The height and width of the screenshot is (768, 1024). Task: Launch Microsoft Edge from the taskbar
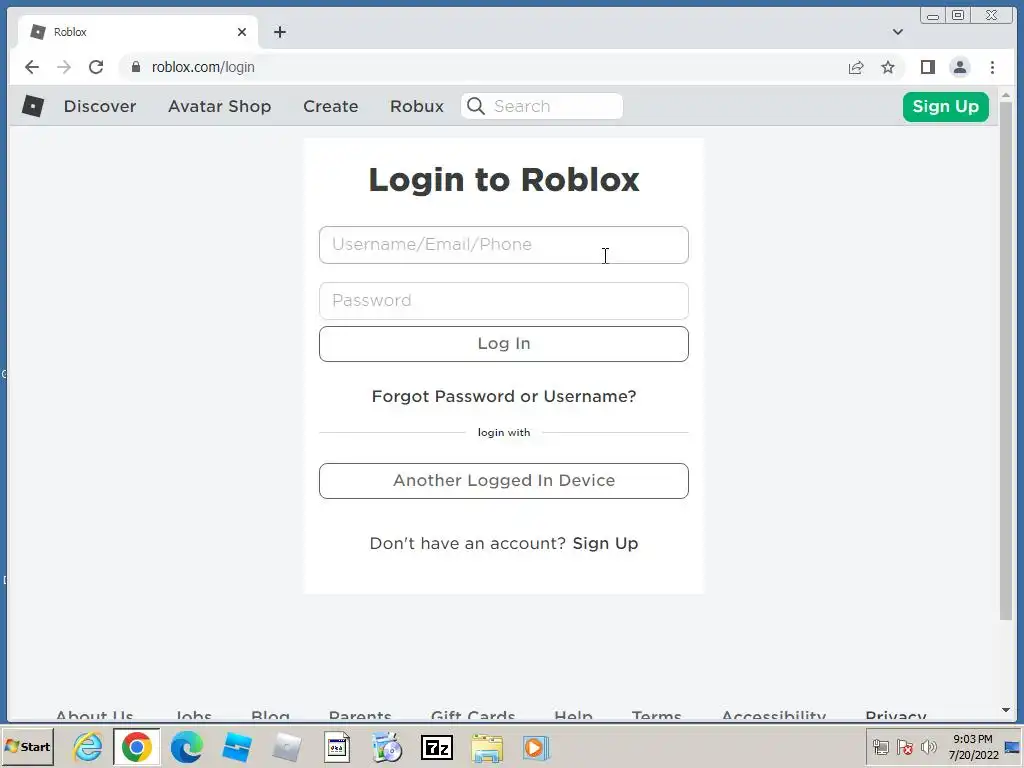(x=187, y=747)
